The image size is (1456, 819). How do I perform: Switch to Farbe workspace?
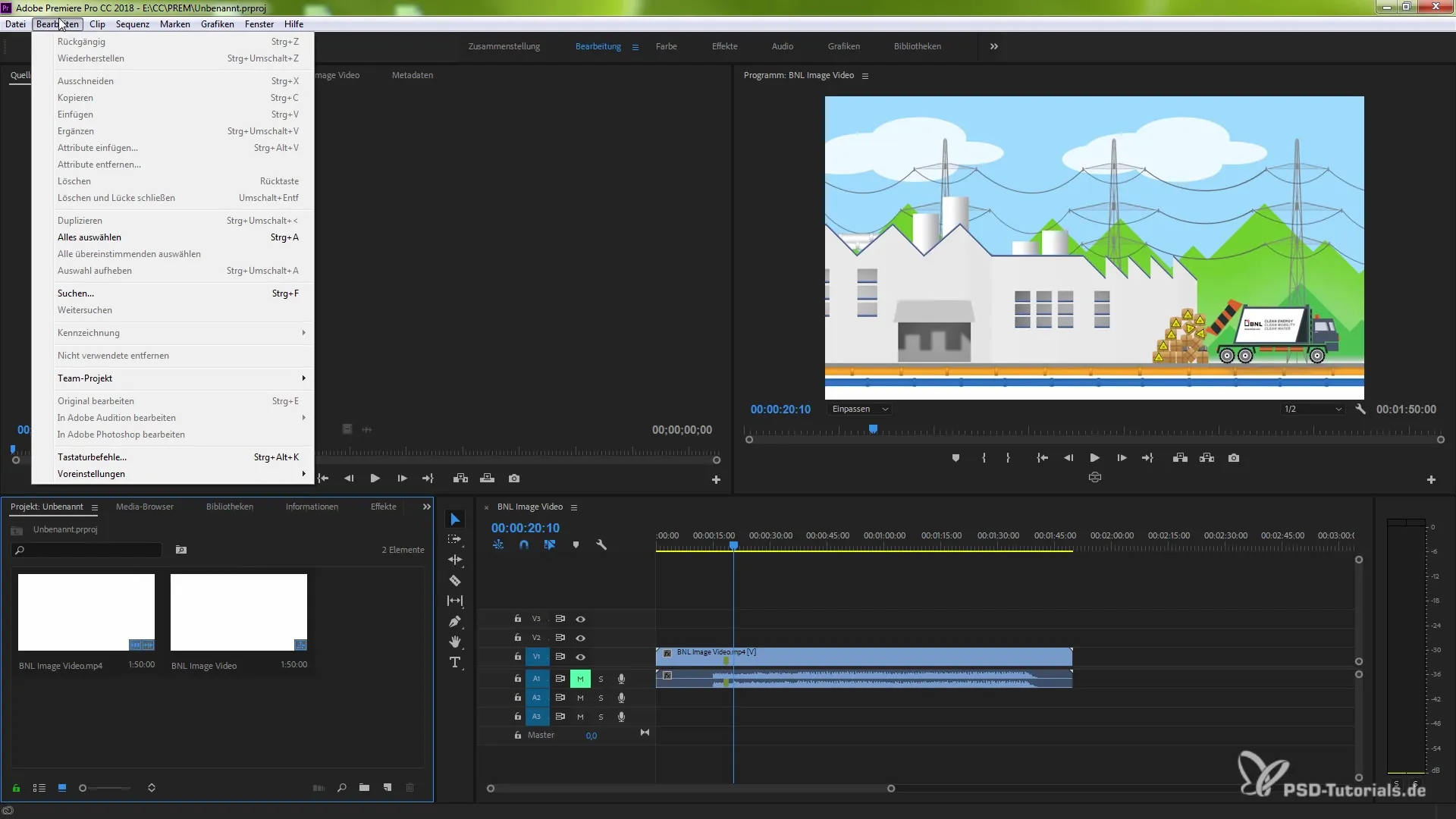click(666, 46)
